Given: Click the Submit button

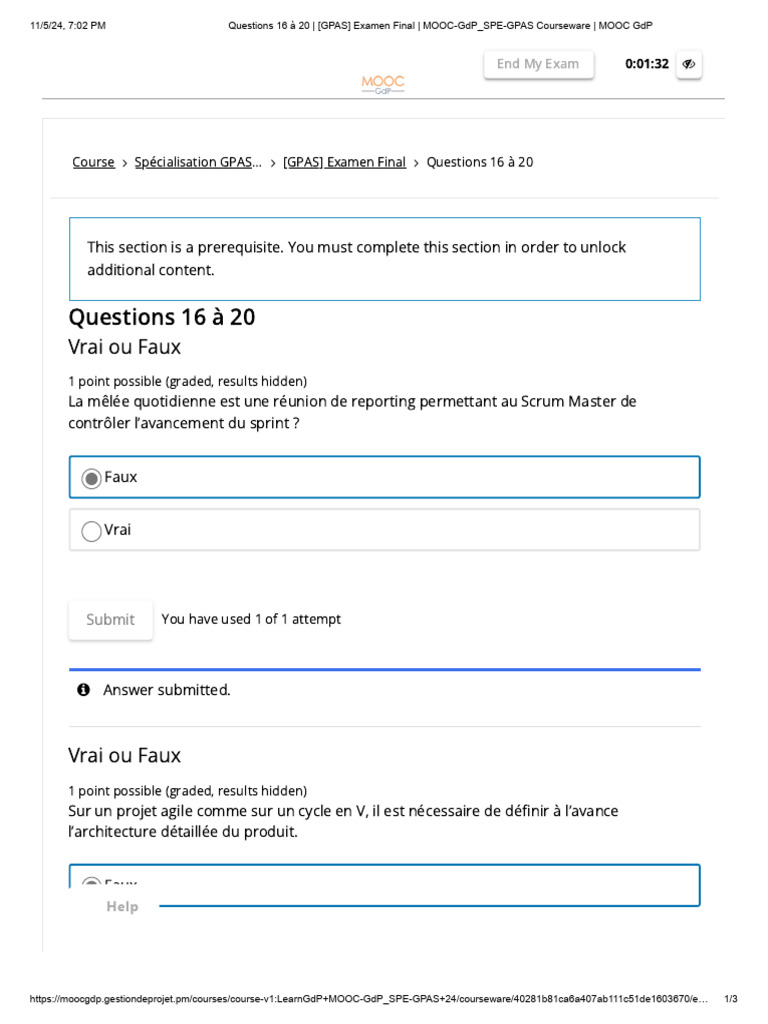Looking at the screenshot, I should point(110,620).
